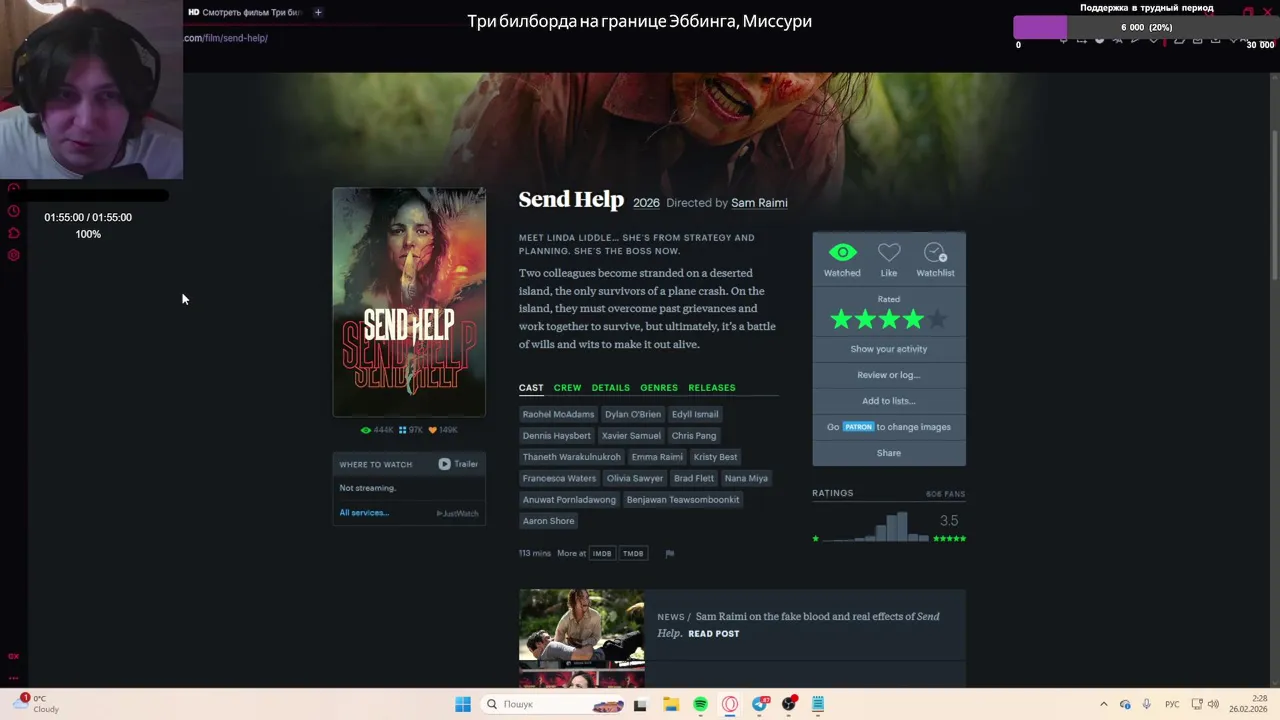This screenshot has height=720, width=1280.
Task: Click the green watched count 444K
Action: pyautogui.click(x=377, y=430)
